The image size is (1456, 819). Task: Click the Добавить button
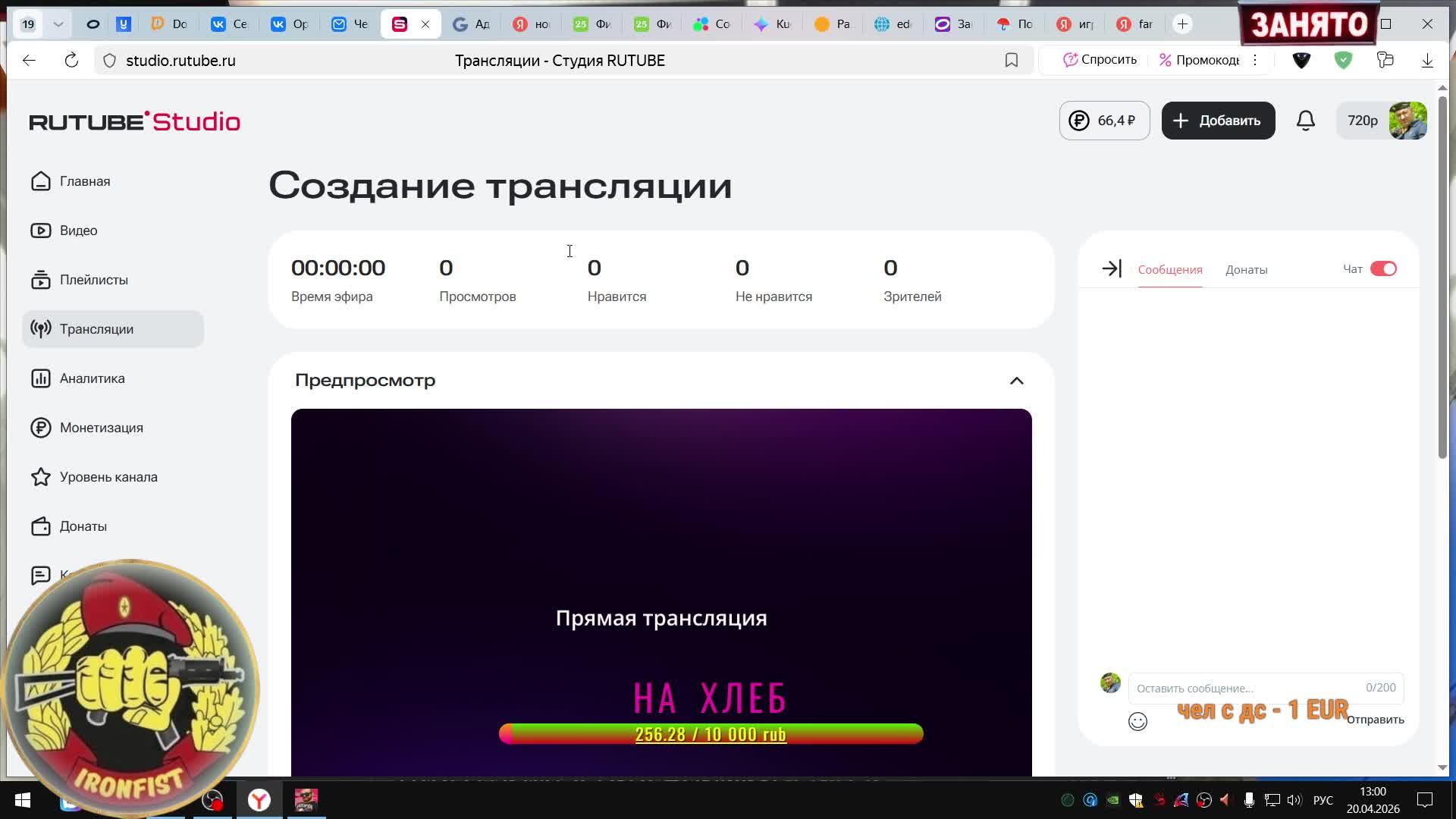point(1218,121)
